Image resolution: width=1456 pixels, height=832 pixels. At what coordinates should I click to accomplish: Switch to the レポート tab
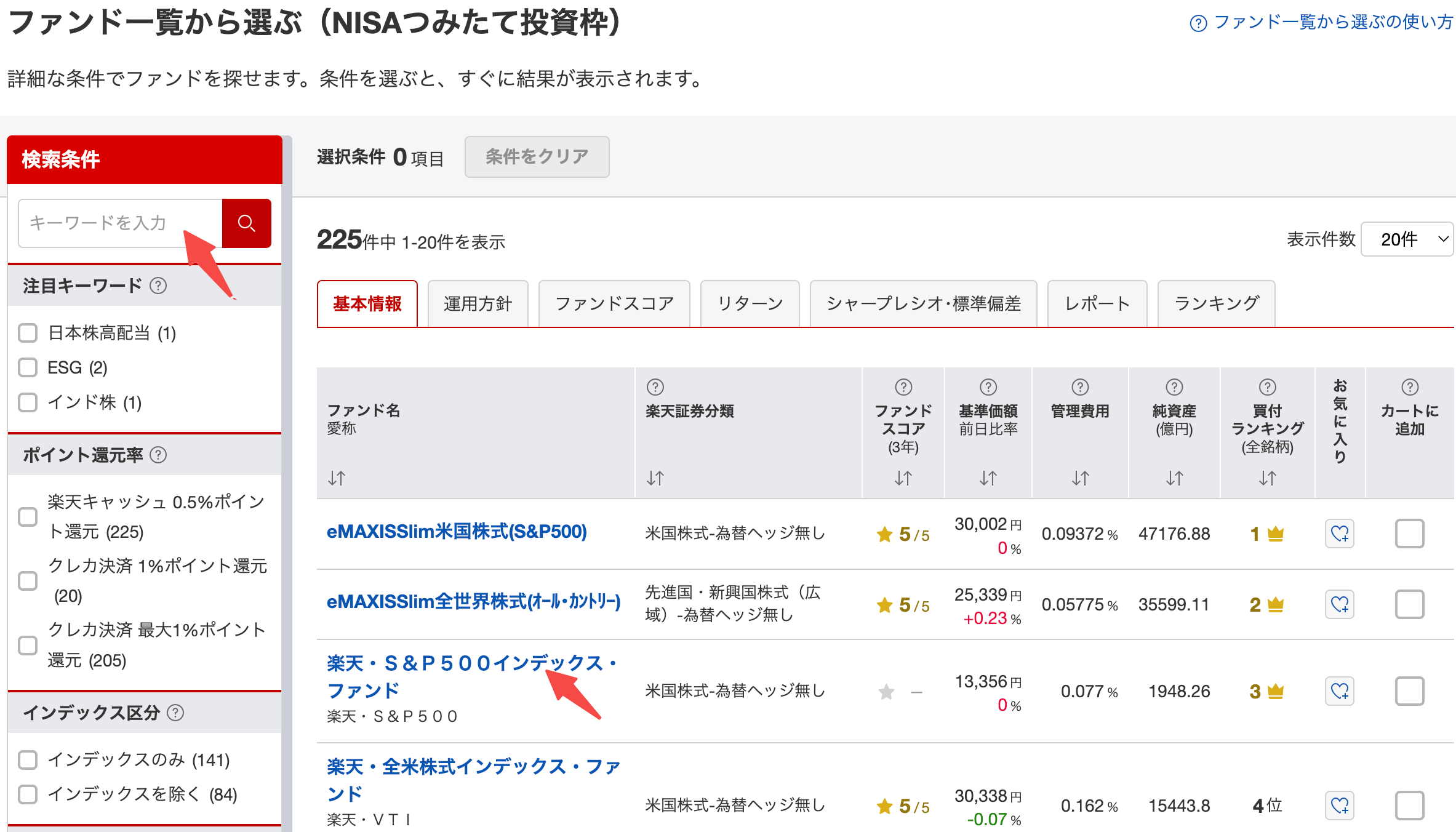point(1097,303)
